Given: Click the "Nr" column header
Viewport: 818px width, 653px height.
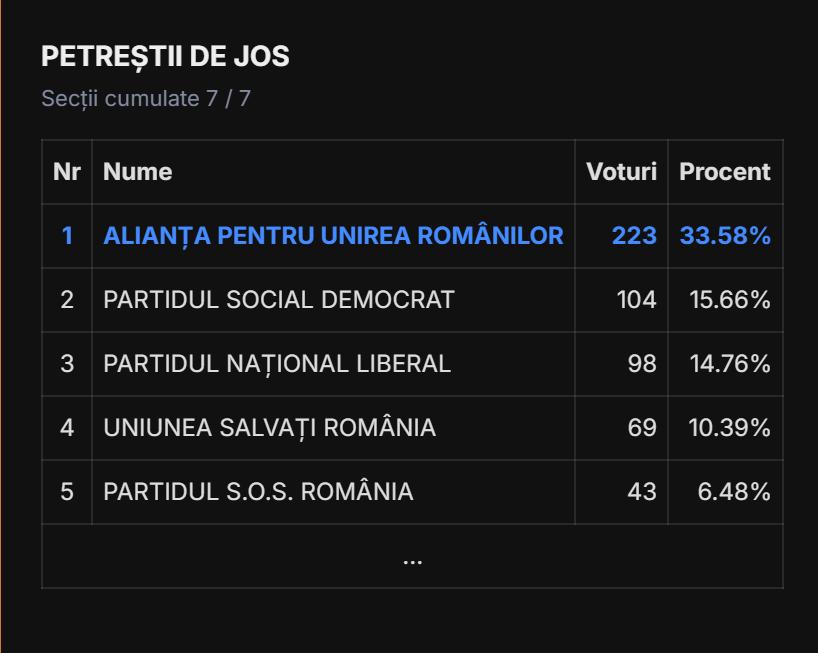Looking at the screenshot, I should [x=67, y=172].
